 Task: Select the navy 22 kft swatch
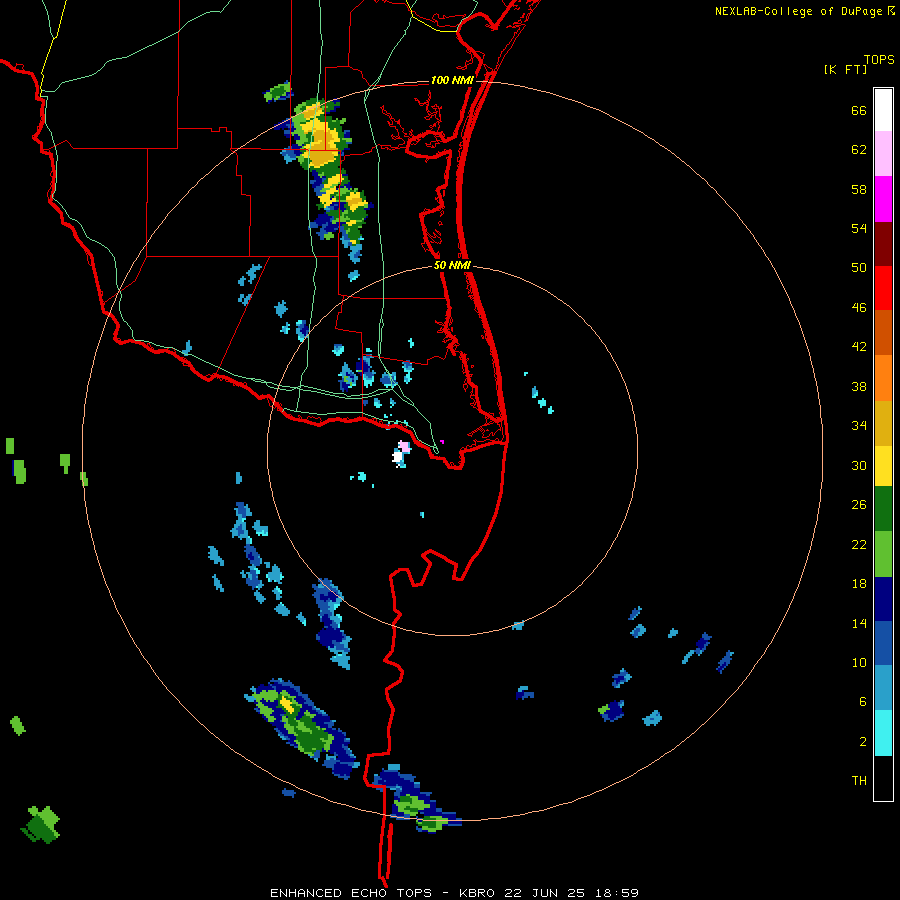click(883, 599)
